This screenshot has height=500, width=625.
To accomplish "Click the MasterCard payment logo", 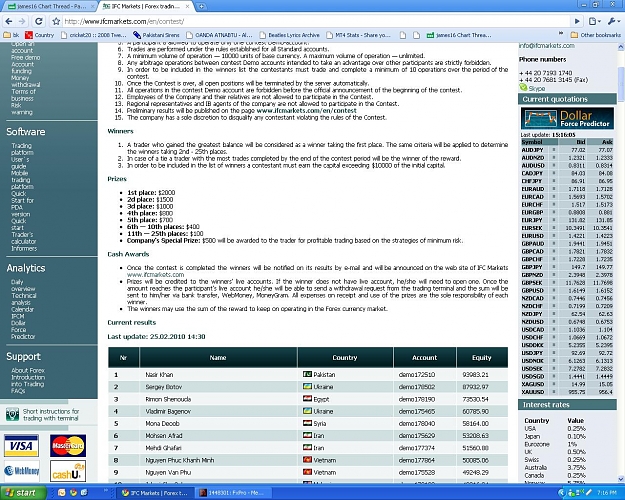I will point(68,445).
